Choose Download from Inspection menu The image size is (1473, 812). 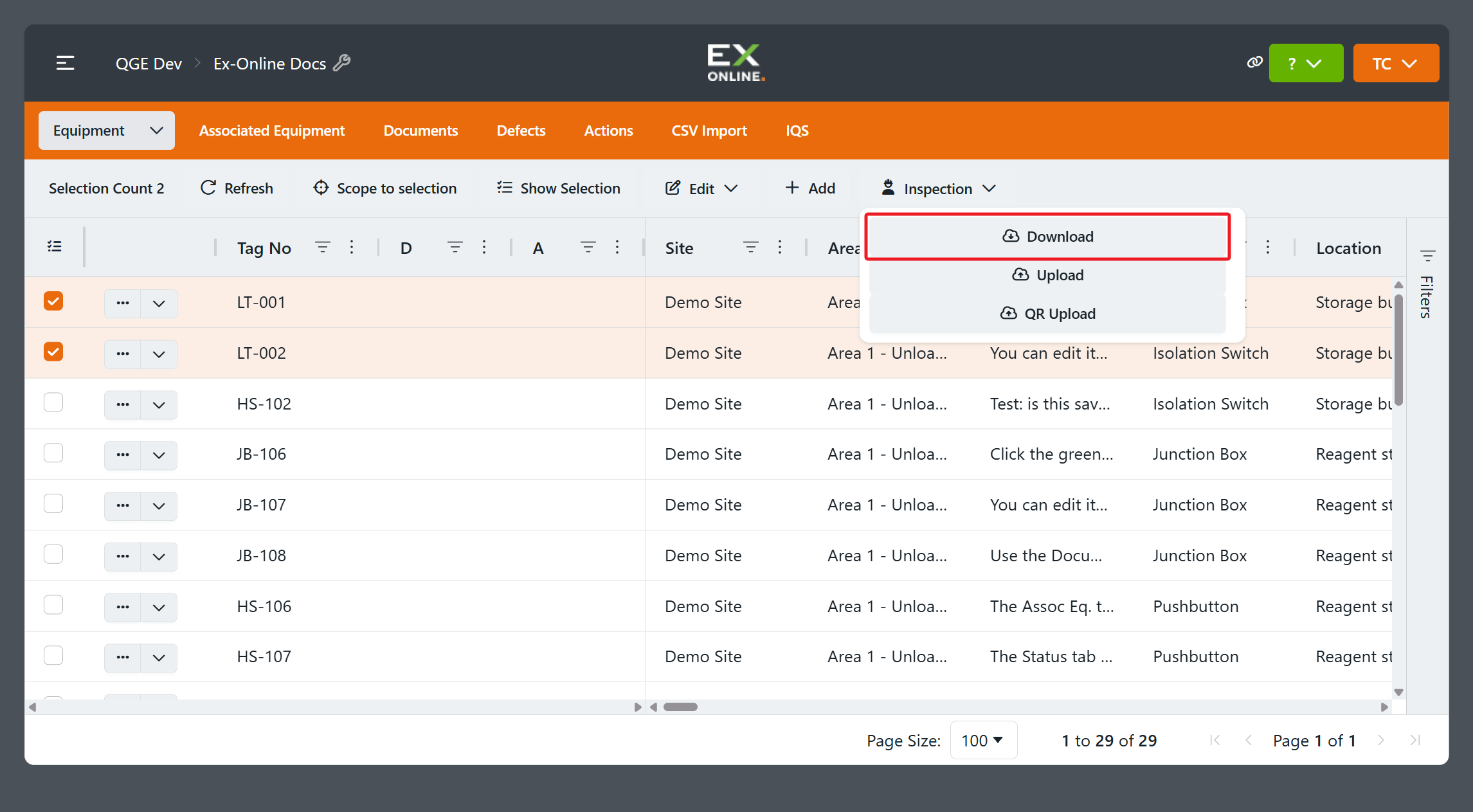[x=1047, y=237]
